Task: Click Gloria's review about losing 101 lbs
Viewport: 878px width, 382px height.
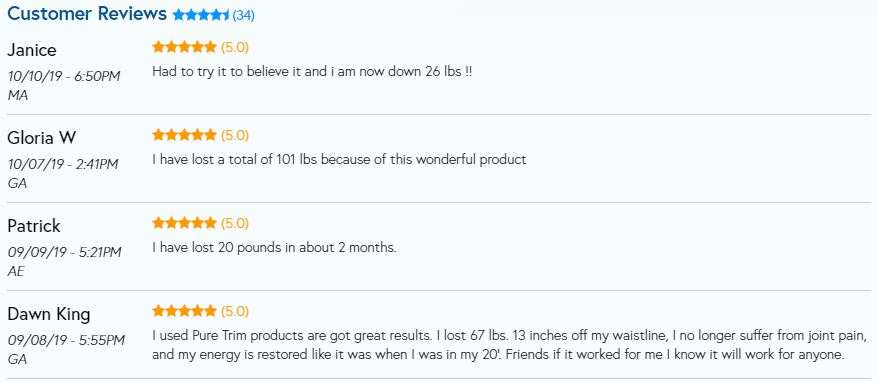Action: (x=339, y=160)
